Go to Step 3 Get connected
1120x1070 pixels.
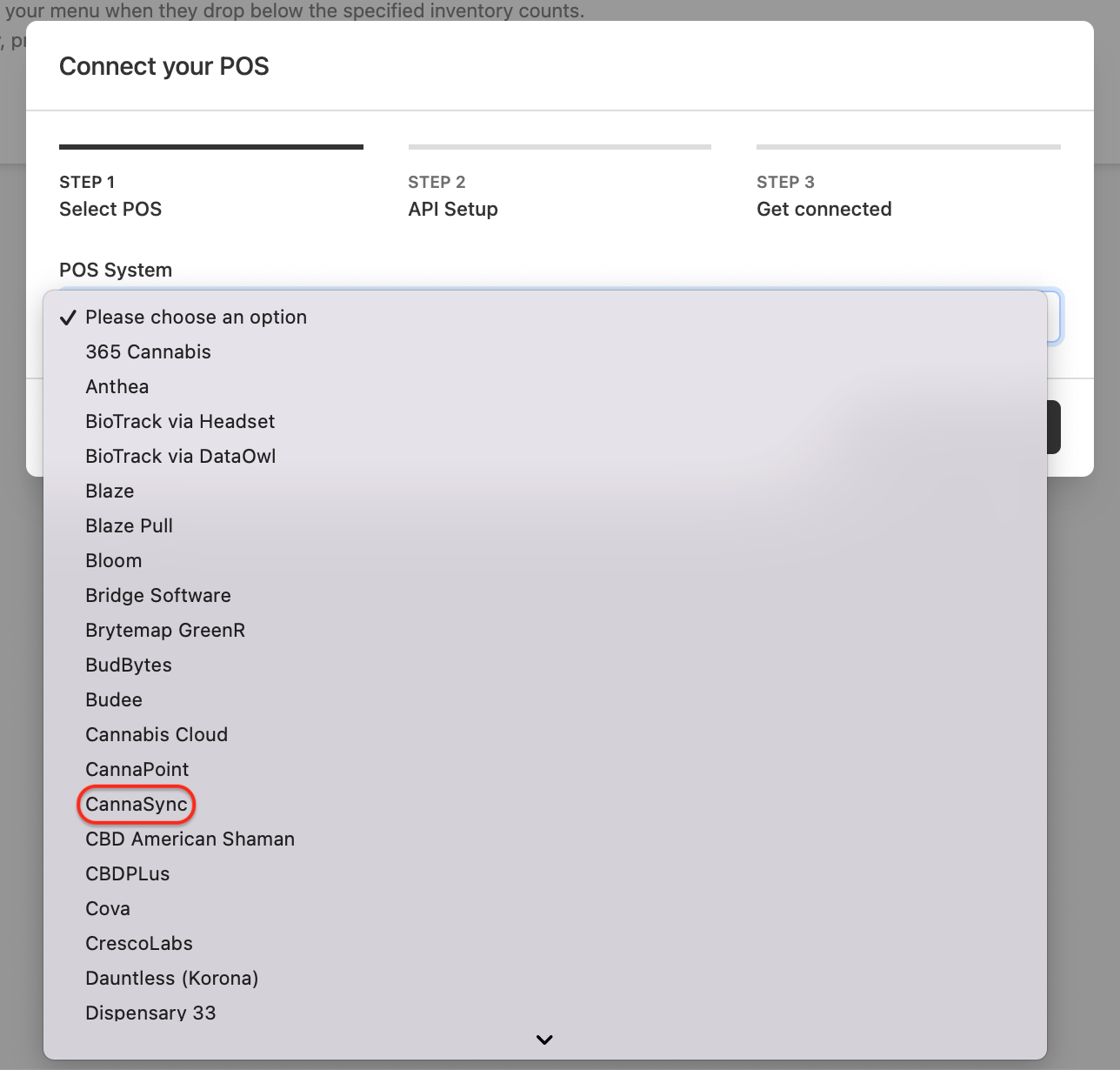point(909,183)
